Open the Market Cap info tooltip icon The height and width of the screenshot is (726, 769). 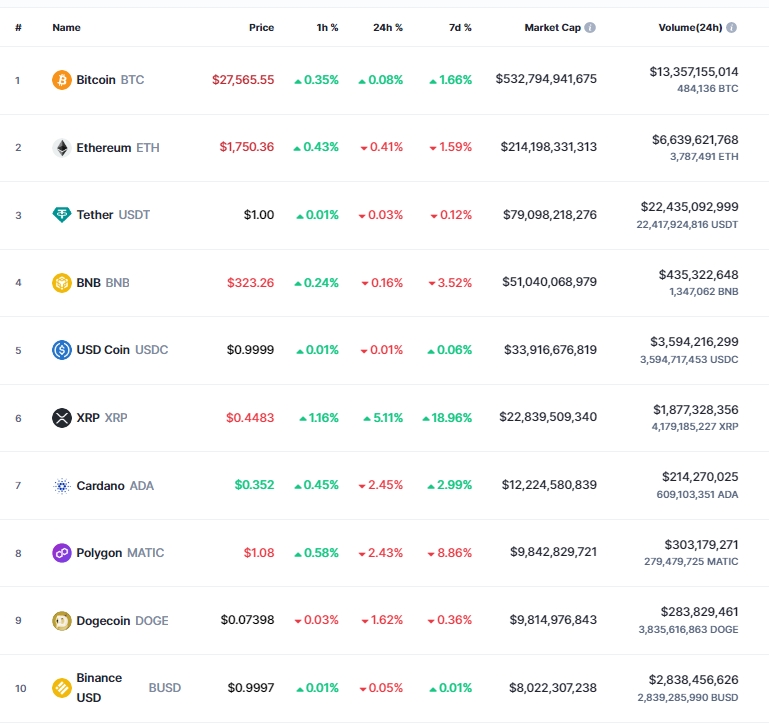point(590,27)
